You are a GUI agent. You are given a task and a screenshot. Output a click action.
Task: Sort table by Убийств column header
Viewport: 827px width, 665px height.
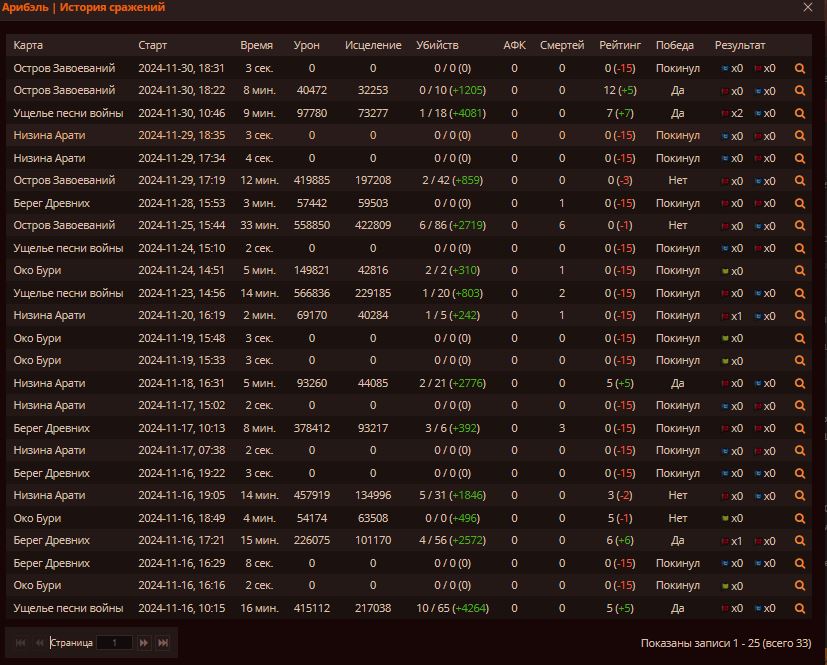click(437, 45)
